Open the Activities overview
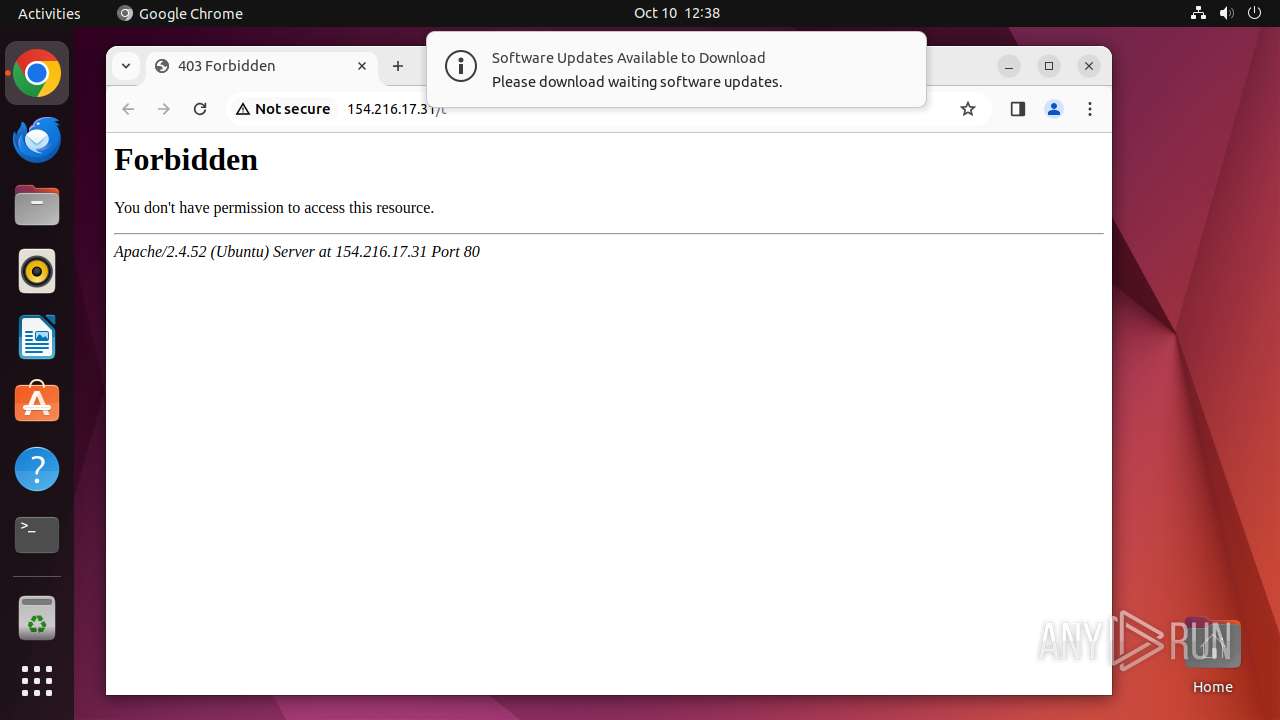 (x=49, y=13)
